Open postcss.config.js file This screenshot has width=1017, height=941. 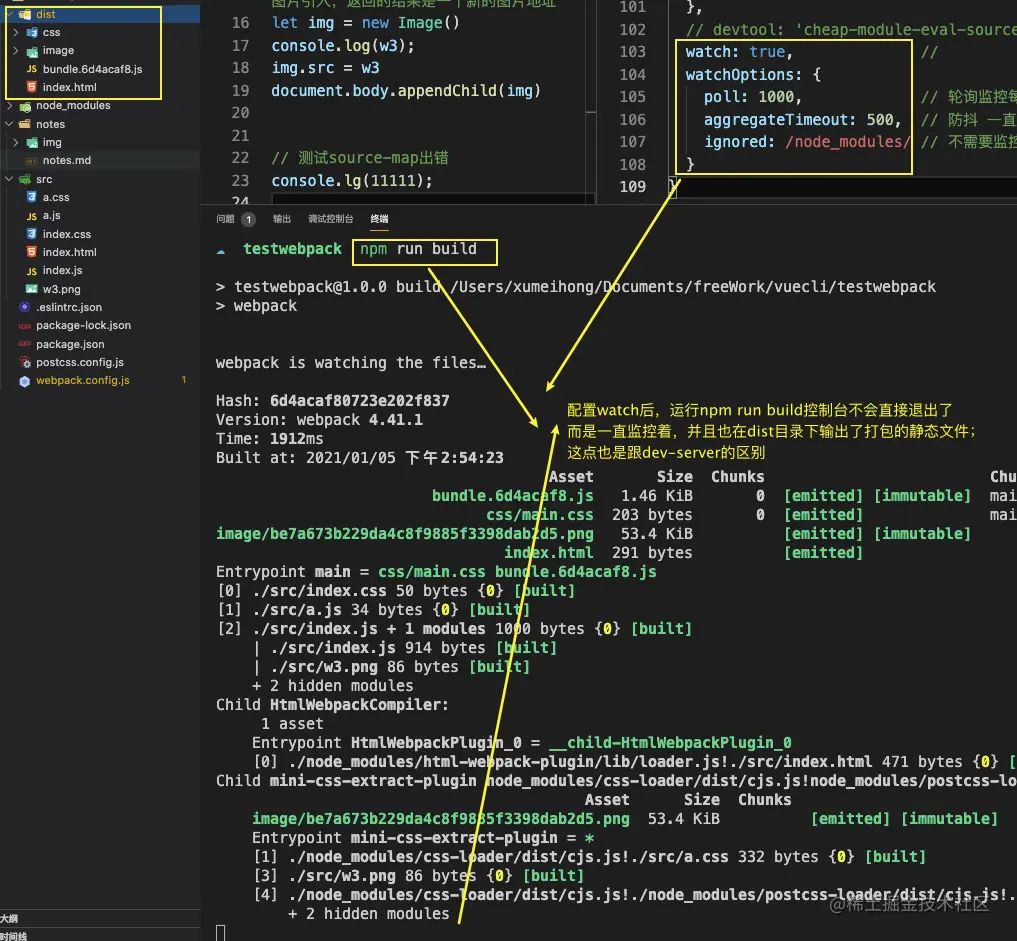[80, 363]
